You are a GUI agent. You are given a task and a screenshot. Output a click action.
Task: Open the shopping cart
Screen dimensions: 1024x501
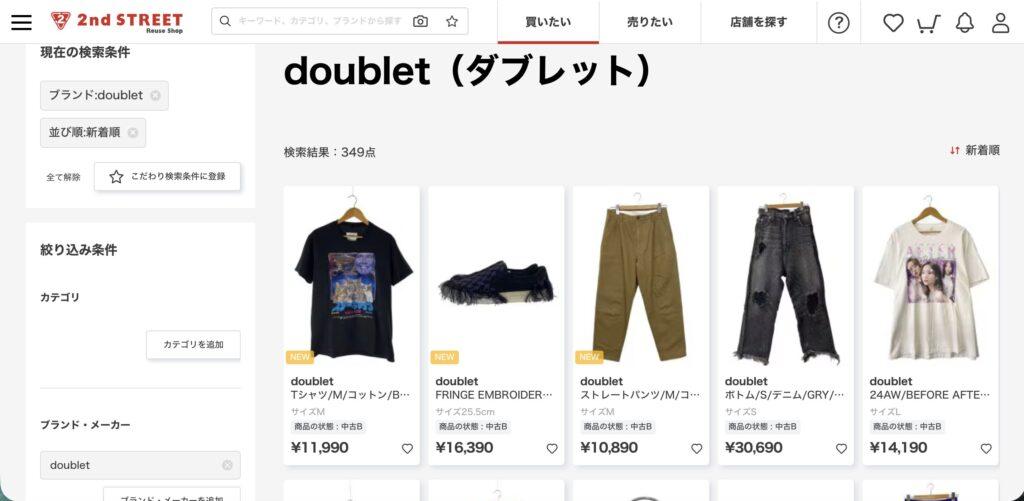point(928,24)
